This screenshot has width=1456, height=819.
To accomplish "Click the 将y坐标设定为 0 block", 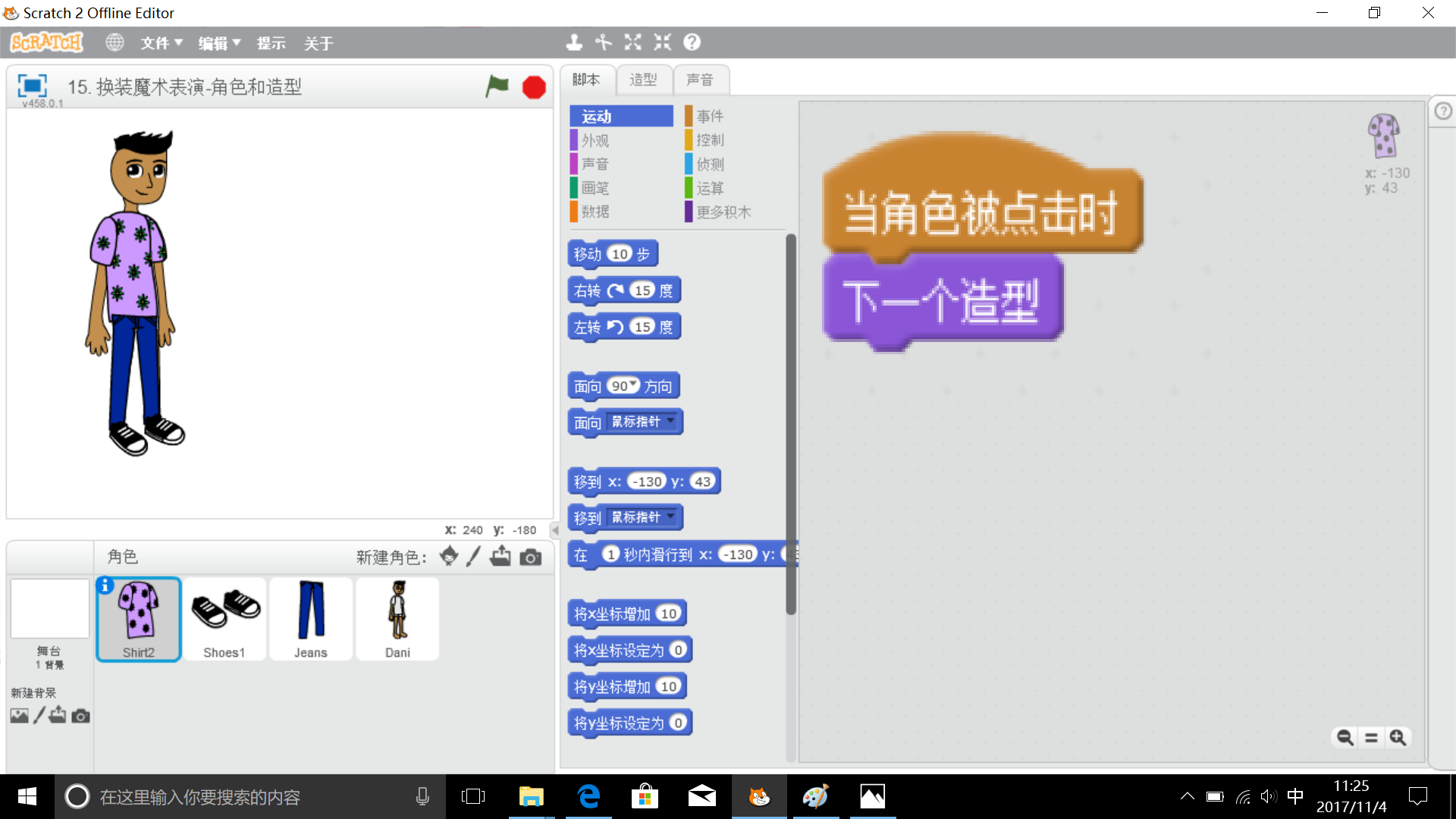I will click(x=629, y=723).
